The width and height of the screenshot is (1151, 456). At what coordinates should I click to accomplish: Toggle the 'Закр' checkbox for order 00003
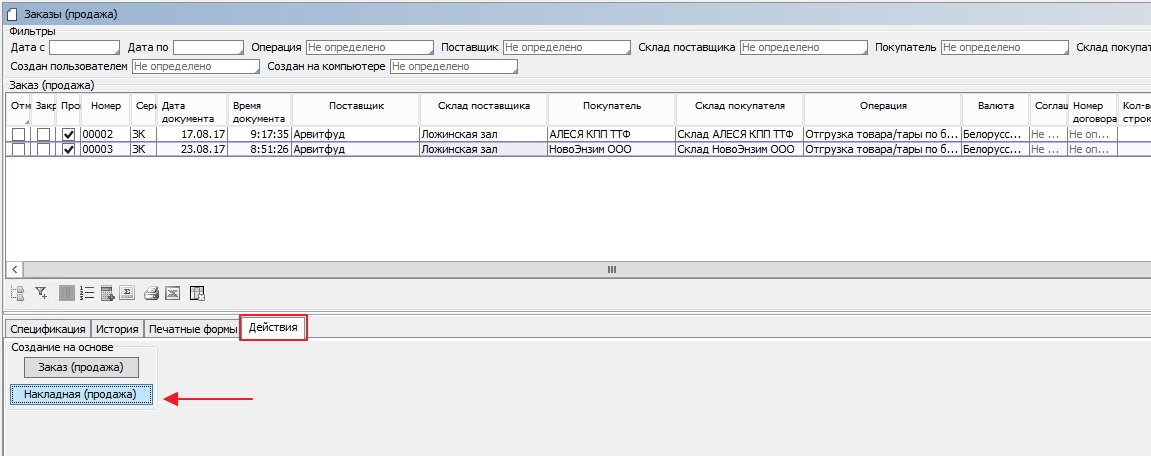coord(43,149)
